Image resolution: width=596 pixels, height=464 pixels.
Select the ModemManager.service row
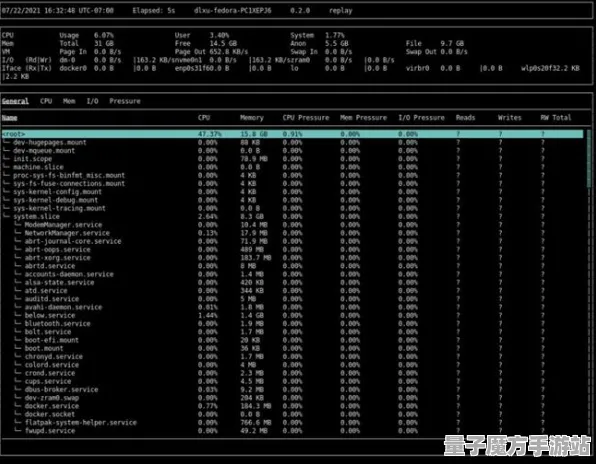(292, 225)
